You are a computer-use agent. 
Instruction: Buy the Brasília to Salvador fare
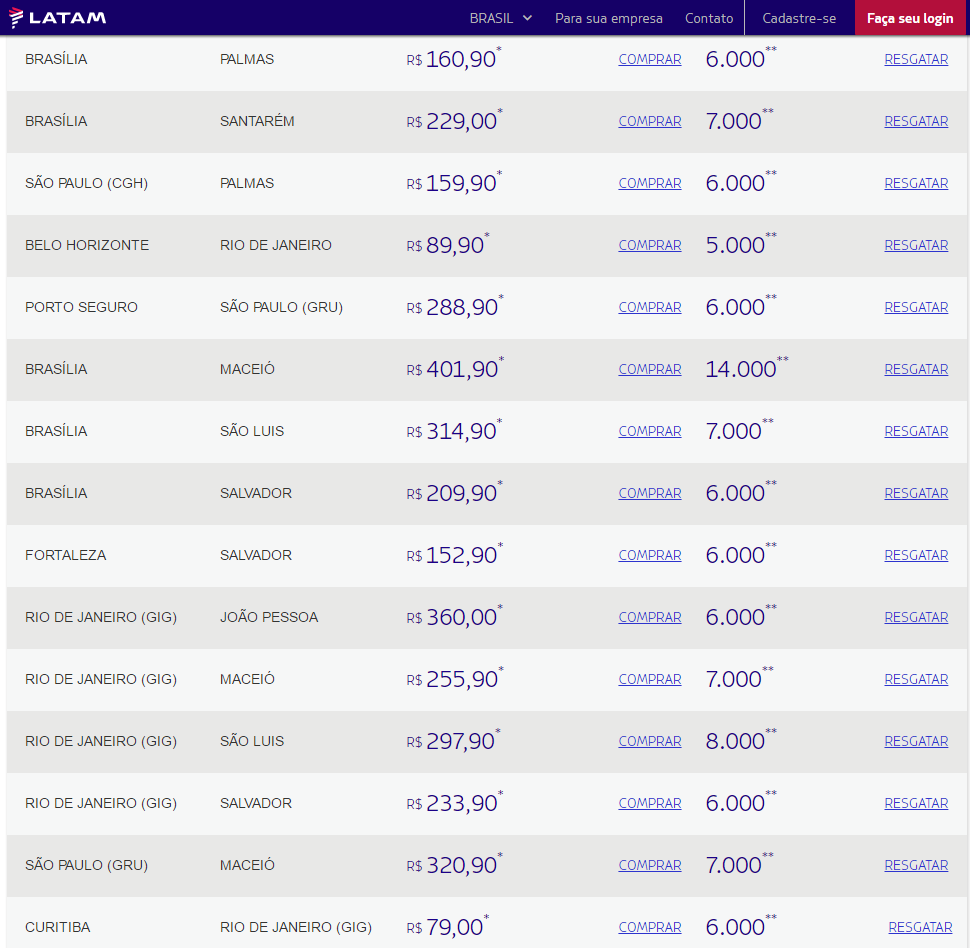tap(650, 493)
